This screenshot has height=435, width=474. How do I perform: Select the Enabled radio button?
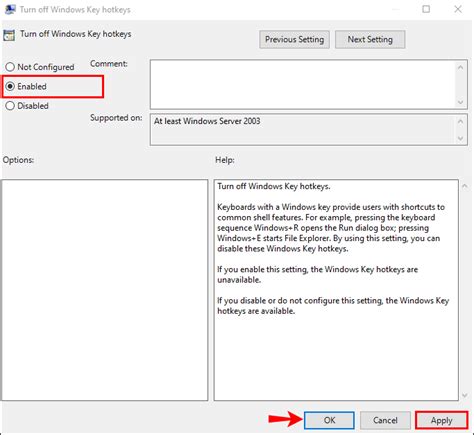click(10, 86)
